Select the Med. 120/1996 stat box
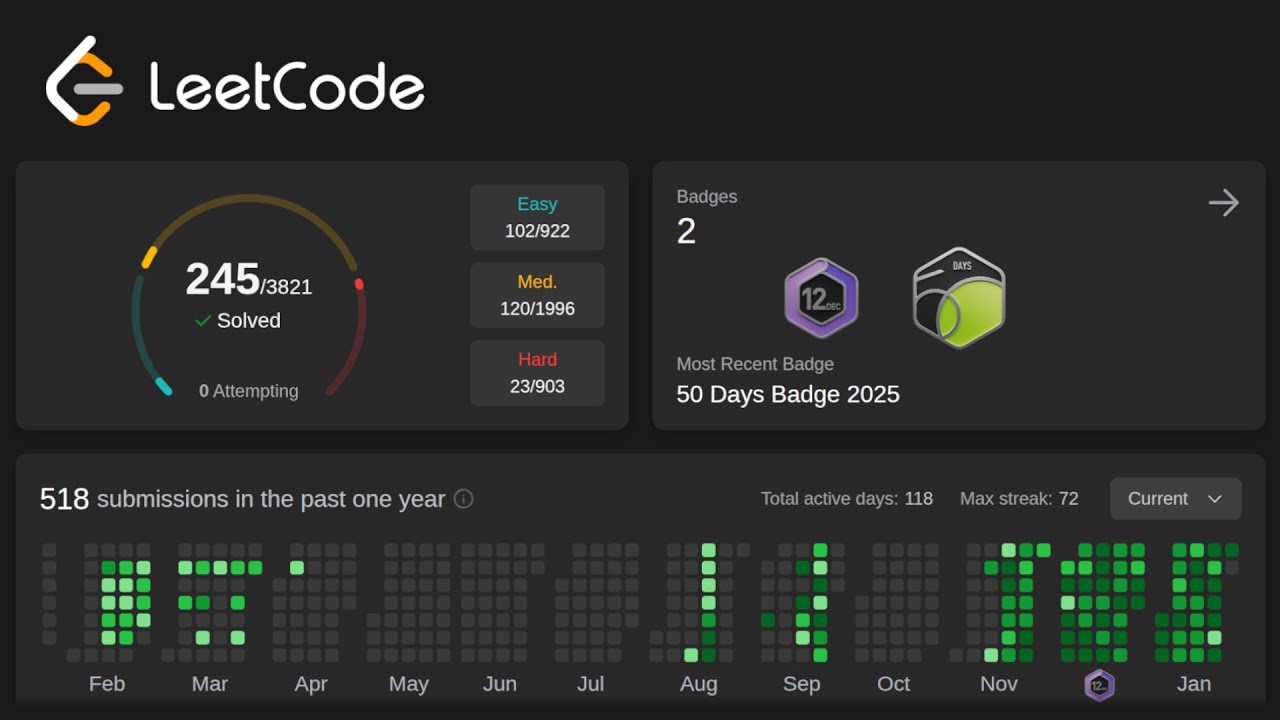The height and width of the screenshot is (720, 1280). click(537, 295)
